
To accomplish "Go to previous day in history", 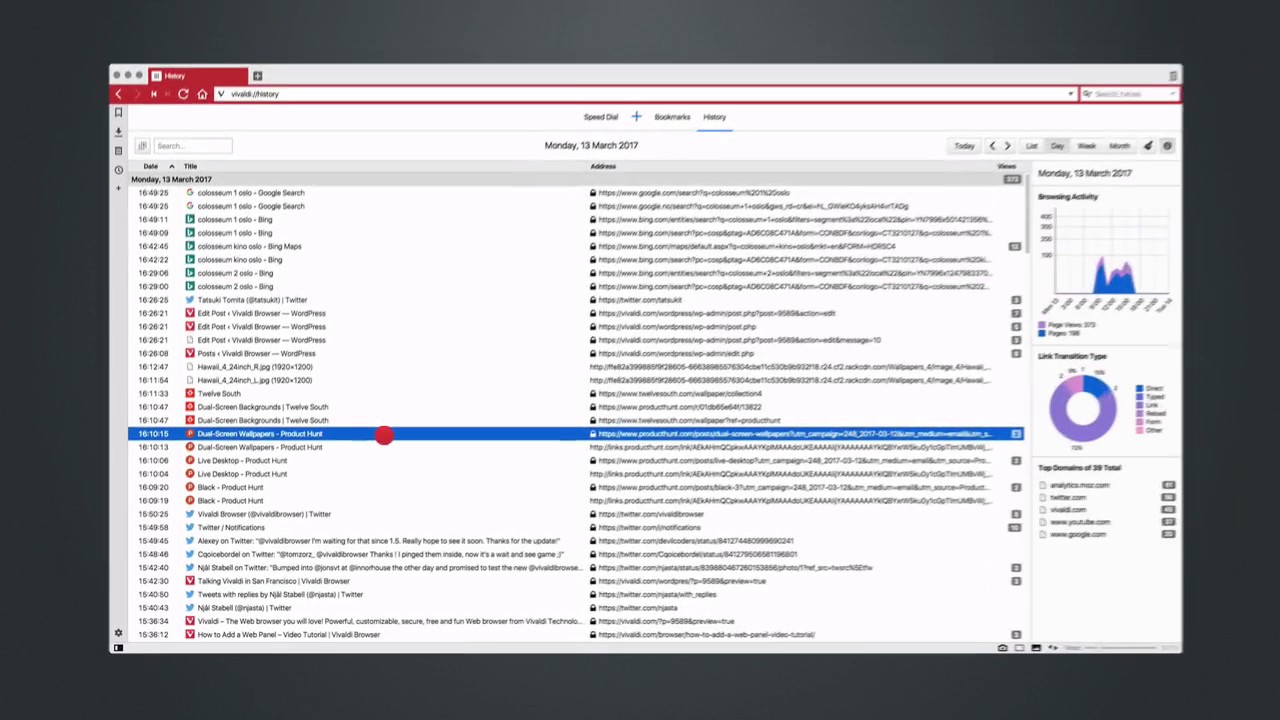I will point(992,146).
